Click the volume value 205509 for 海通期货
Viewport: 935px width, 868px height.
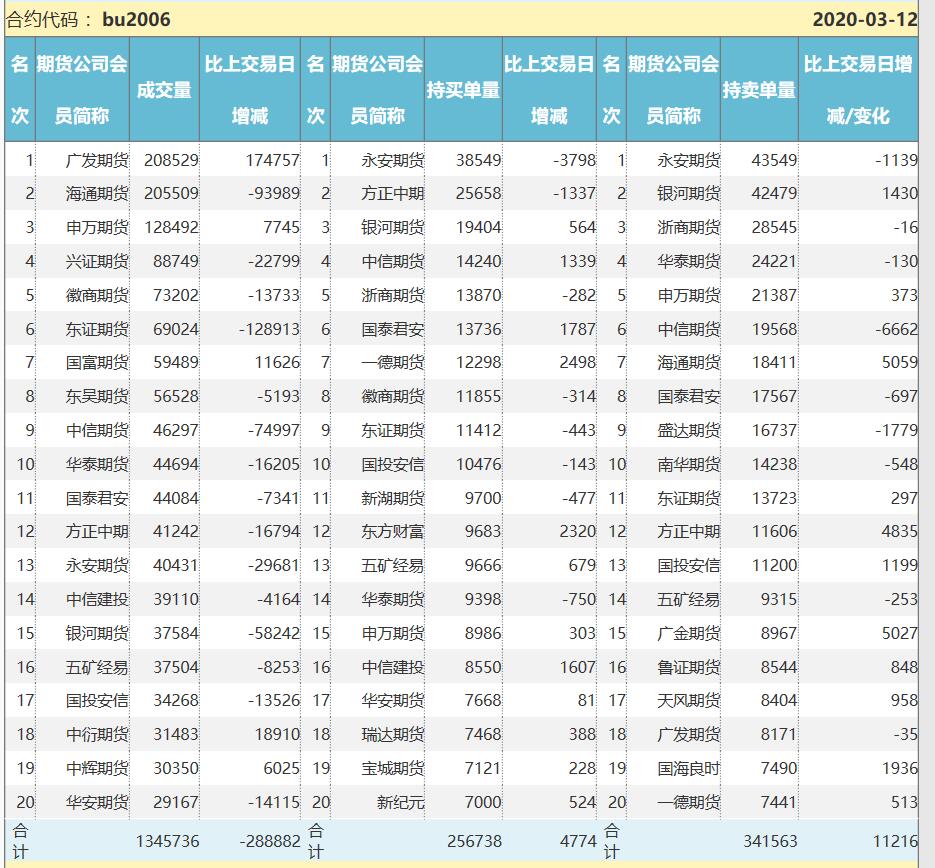coord(171,194)
